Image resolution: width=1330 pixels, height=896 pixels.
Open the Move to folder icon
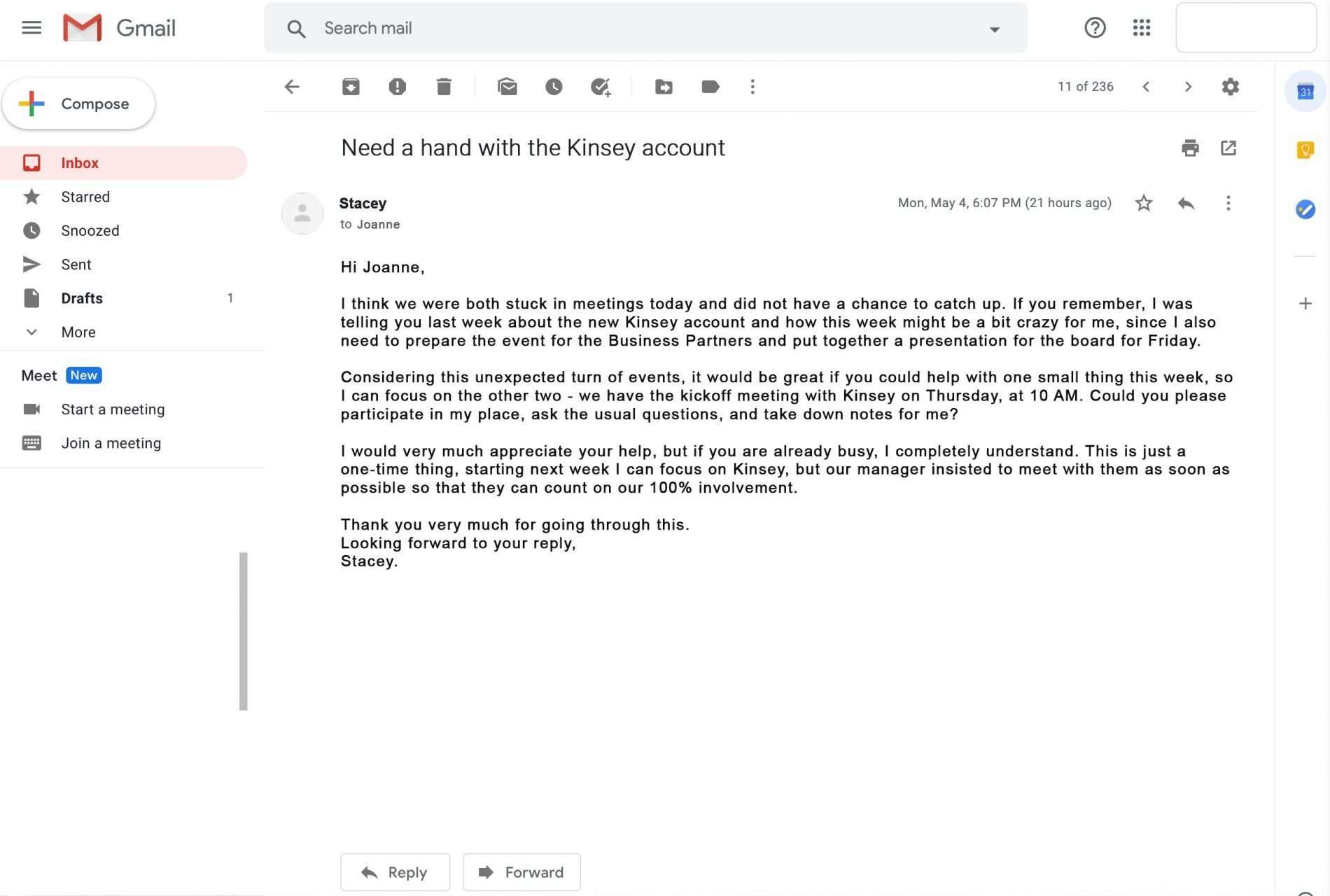(x=664, y=87)
